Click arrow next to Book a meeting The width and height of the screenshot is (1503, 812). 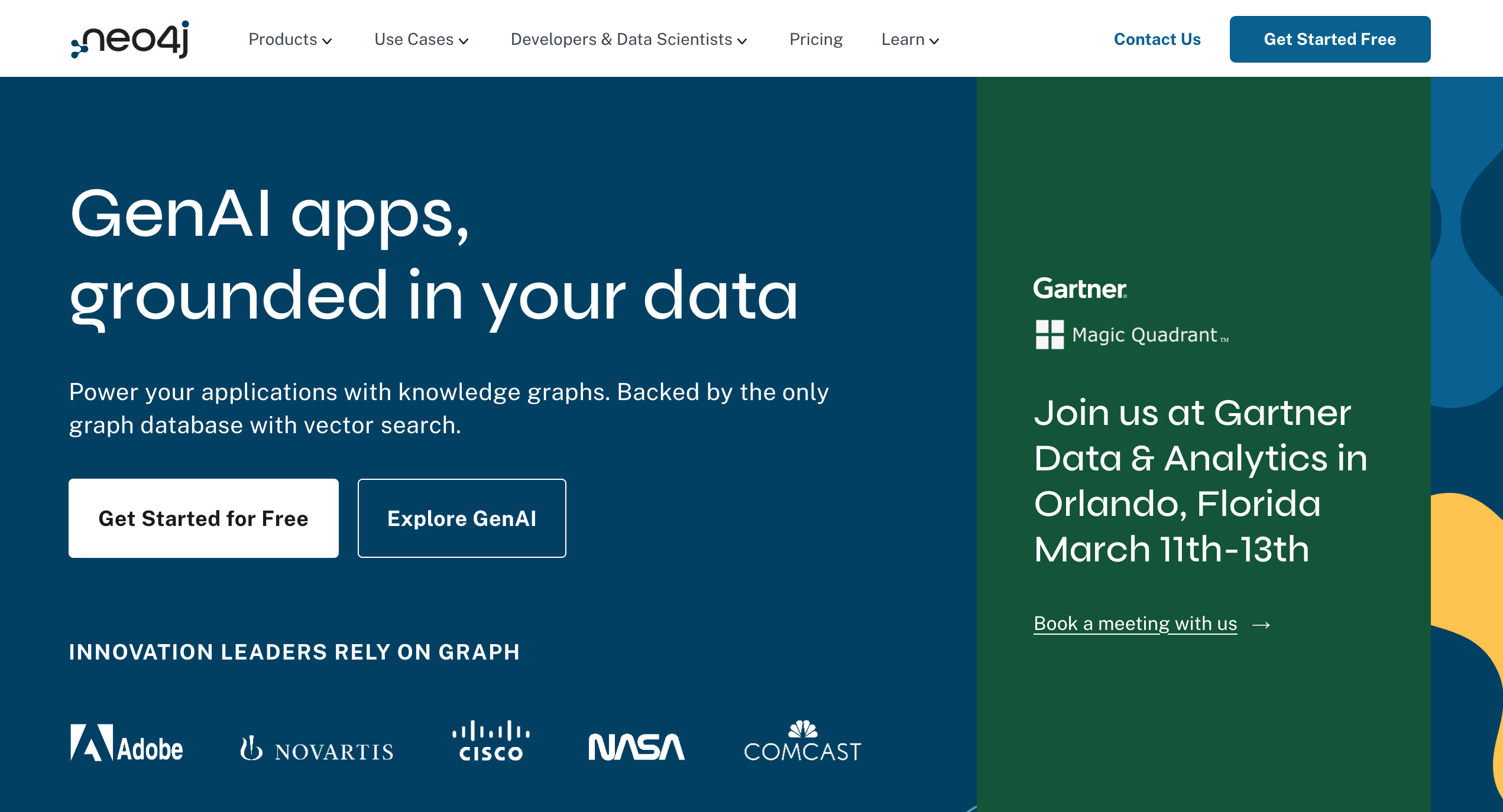click(x=1261, y=625)
